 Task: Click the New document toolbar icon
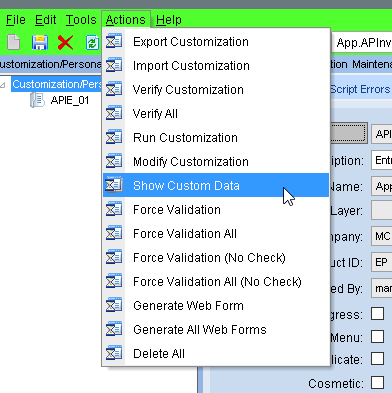coord(14,42)
